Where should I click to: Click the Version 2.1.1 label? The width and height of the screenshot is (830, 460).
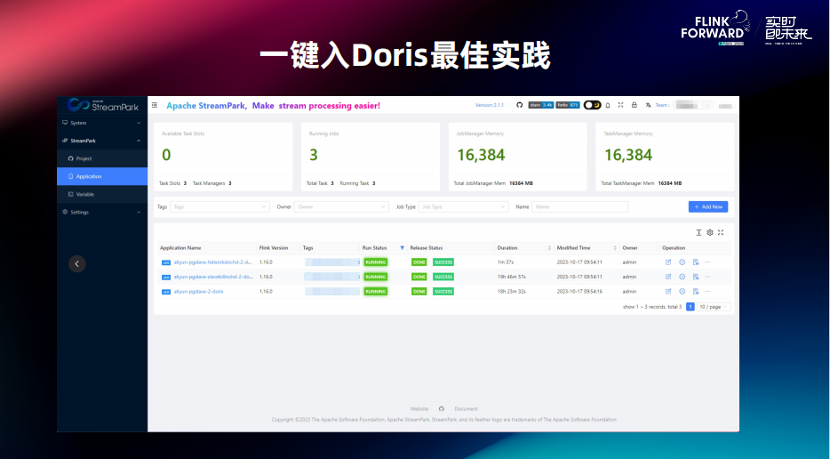pos(489,105)
